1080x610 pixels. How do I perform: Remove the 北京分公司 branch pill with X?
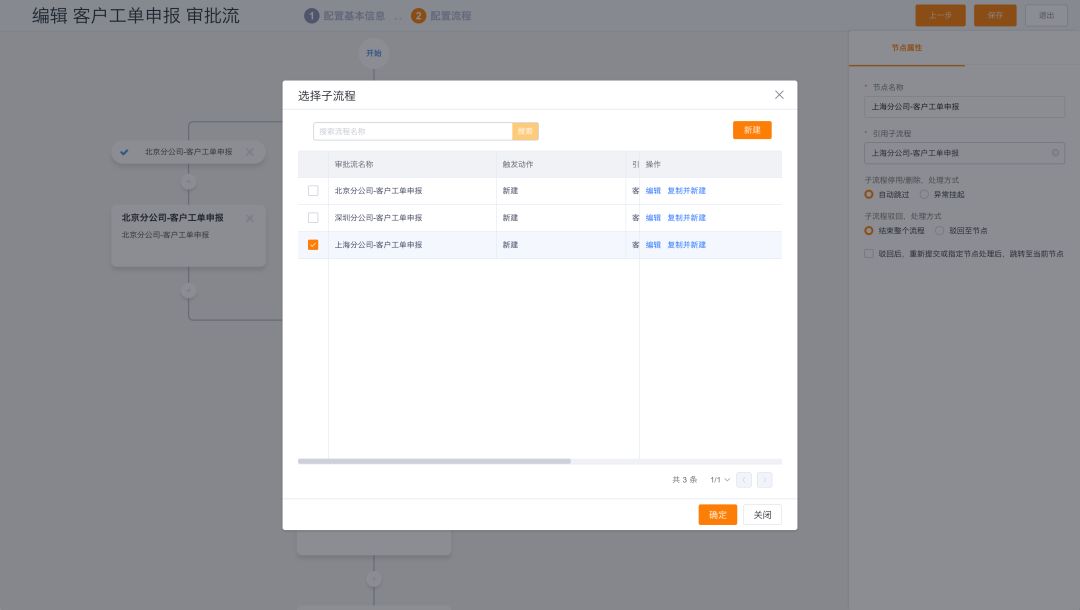[x=250, y=152]
